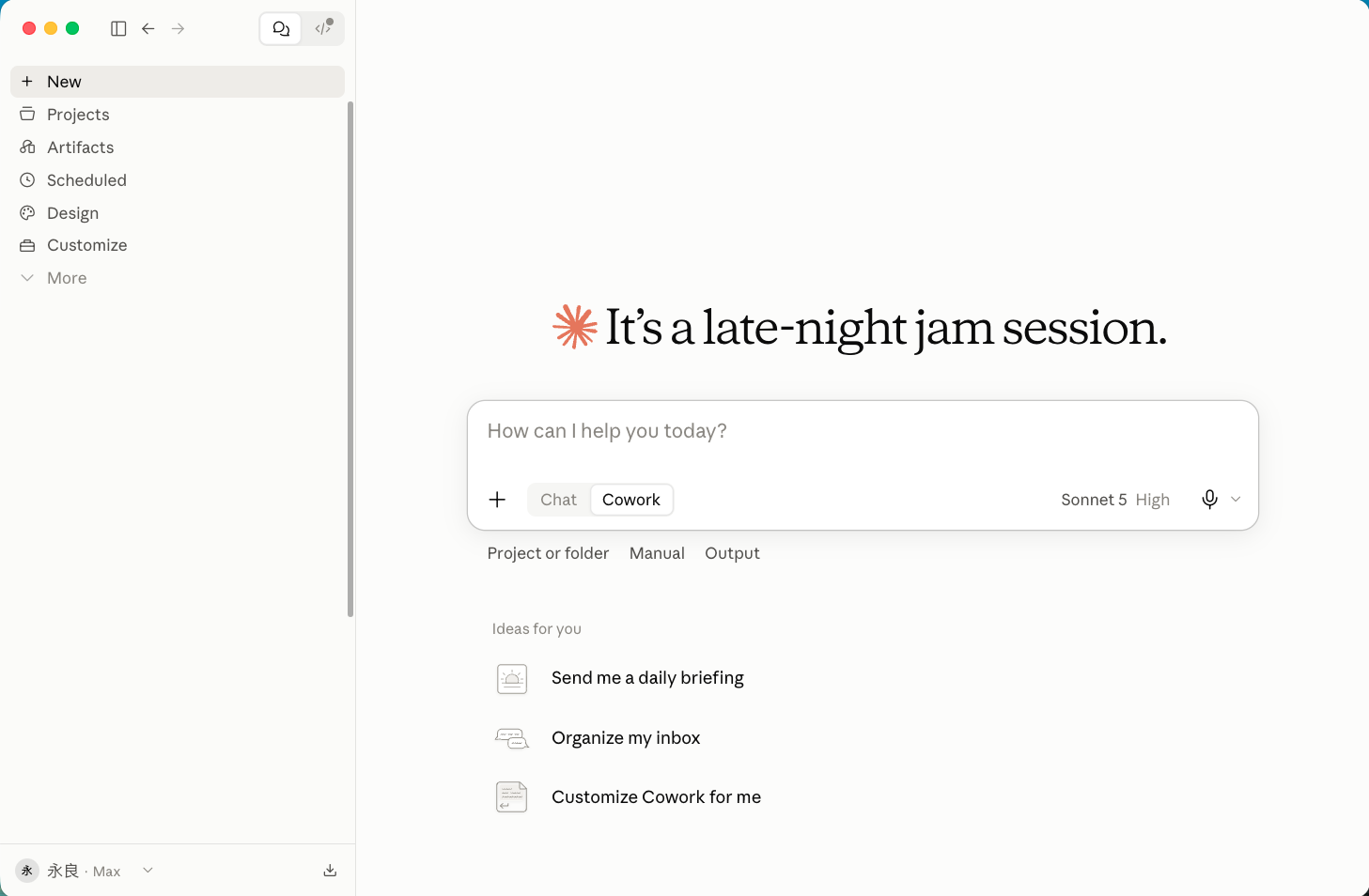The height and width of the screenshot is (896, 1369).
Task: Click the inbox speech bubbles icon
Action: point(512,738)
